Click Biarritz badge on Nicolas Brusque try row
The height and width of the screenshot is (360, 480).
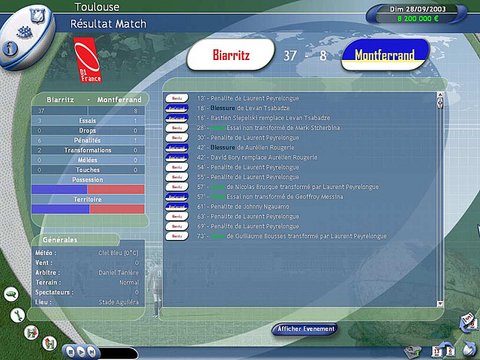click(177, 187)
